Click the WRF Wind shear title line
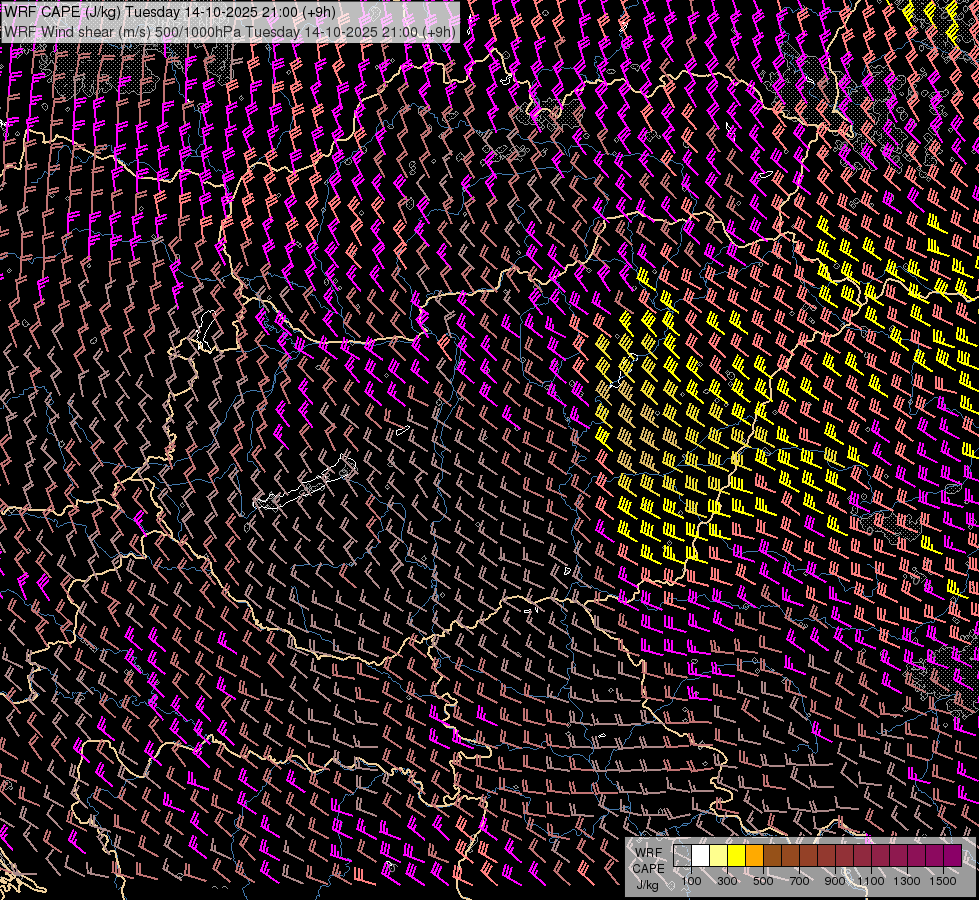979x900 pixels. click(x=230, y=31)
